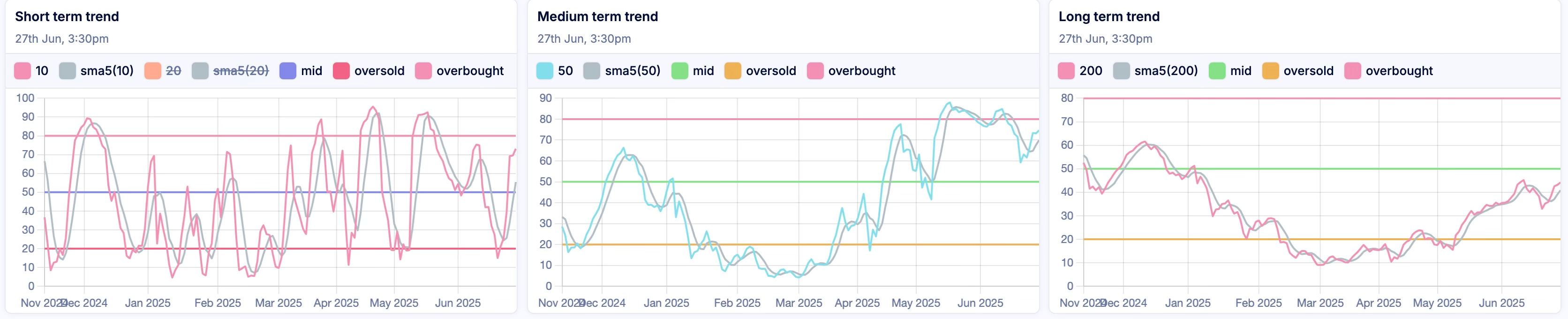
Task: Click y-axis value 100 in Short term chart
Action: (x=26, y=98)
